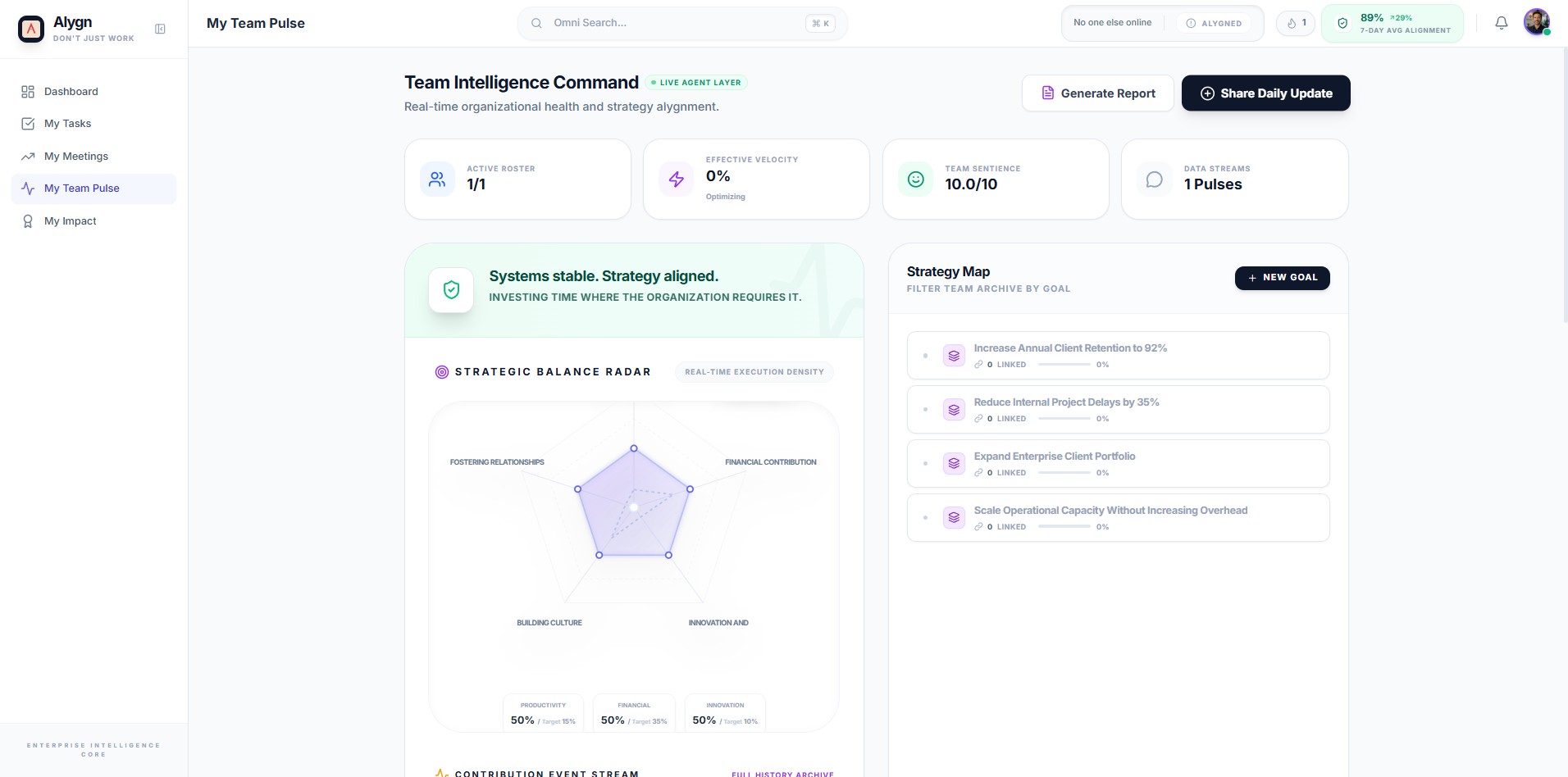
Task: Click layers icon for Scale Operational Capacity goal
Action: pyautogui.click(x=954, y=518)
